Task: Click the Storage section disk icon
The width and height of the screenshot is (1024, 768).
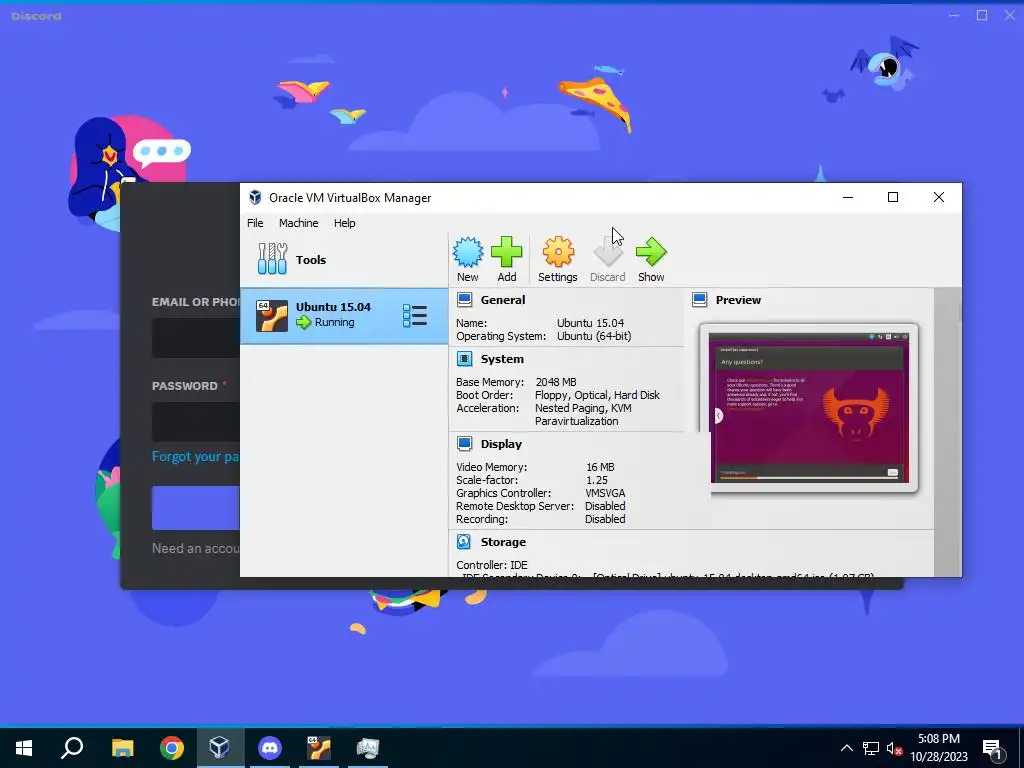Action: (464, 541)
